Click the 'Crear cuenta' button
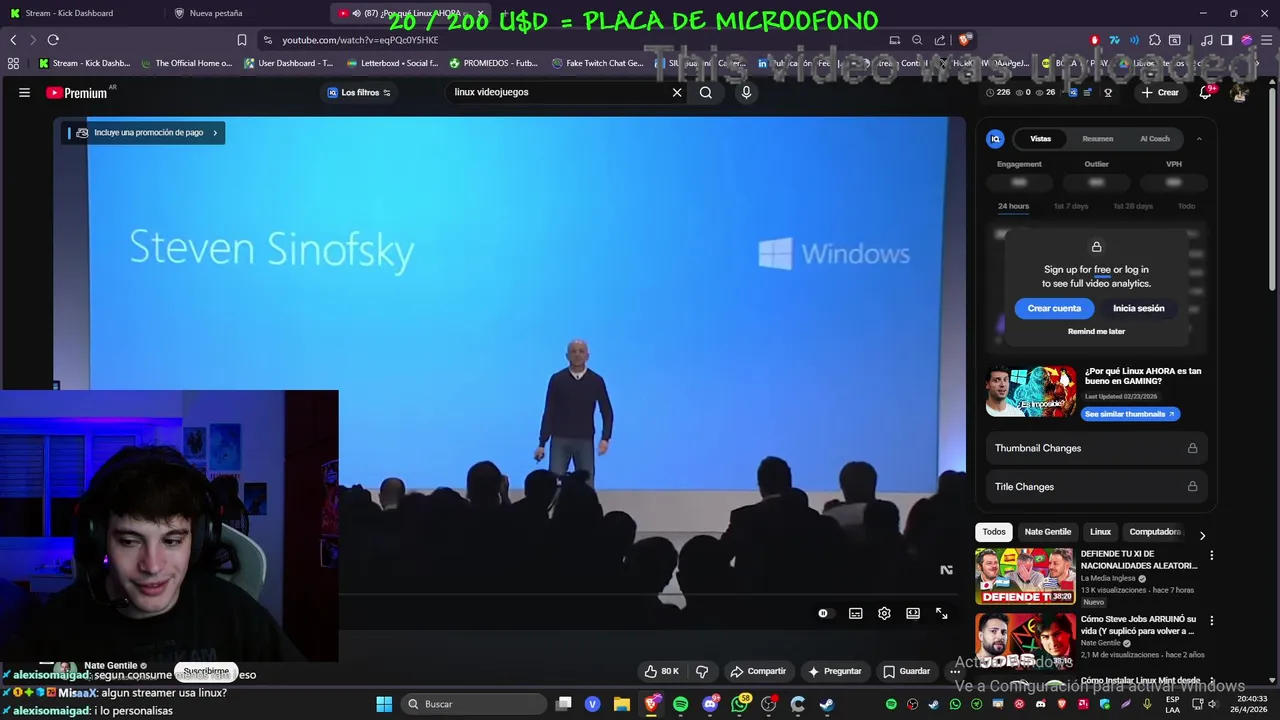 click(1054, 308)
